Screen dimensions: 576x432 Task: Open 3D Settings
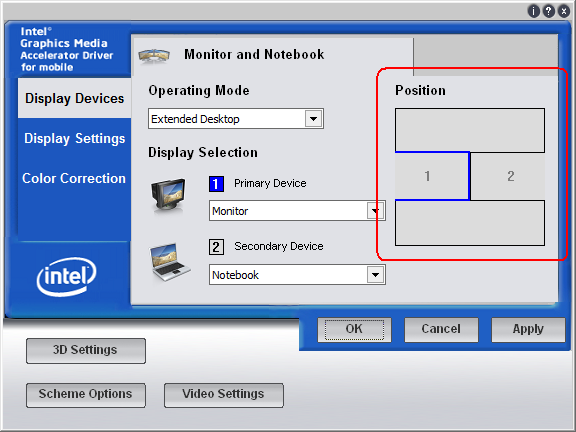(86, 350)
